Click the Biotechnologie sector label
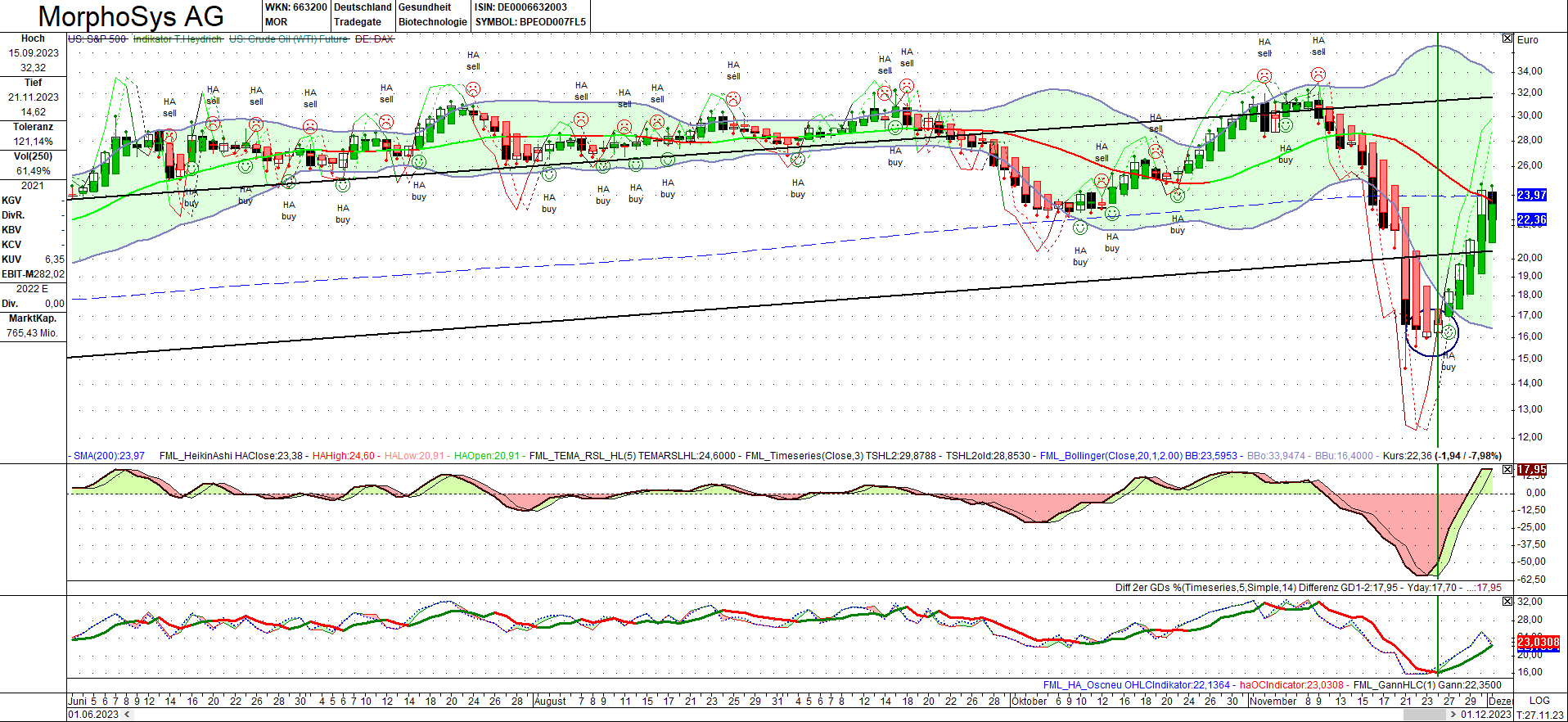The image size is (1568, 722). tap(433, 22)
